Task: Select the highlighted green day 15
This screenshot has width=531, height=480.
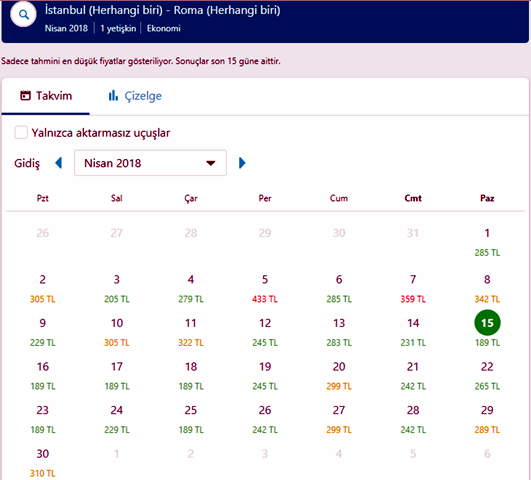Action: point(487,322)
